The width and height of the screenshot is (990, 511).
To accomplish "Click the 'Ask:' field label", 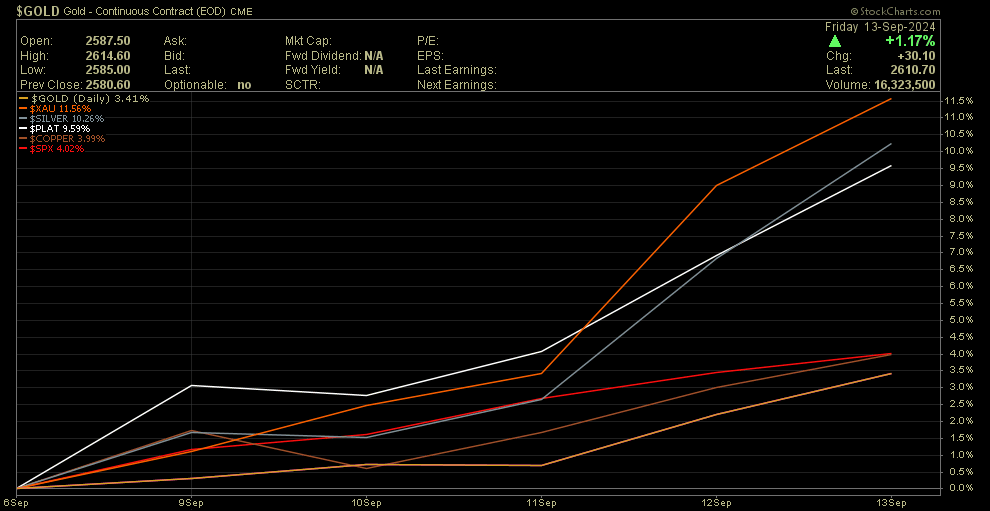I will (174, 40).
